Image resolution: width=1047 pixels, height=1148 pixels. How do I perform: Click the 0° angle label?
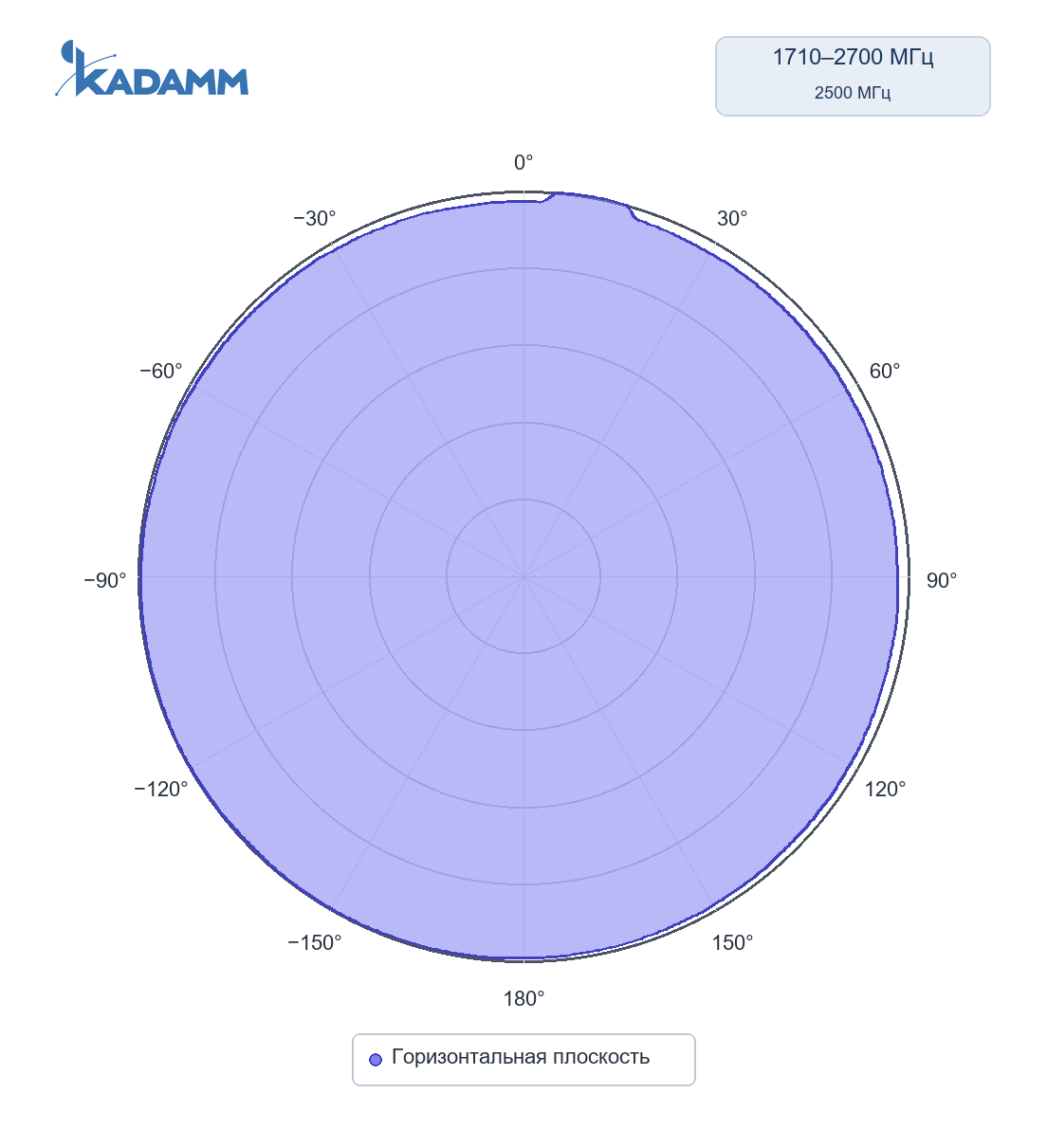pyautogui.click(x=523, y=163)
